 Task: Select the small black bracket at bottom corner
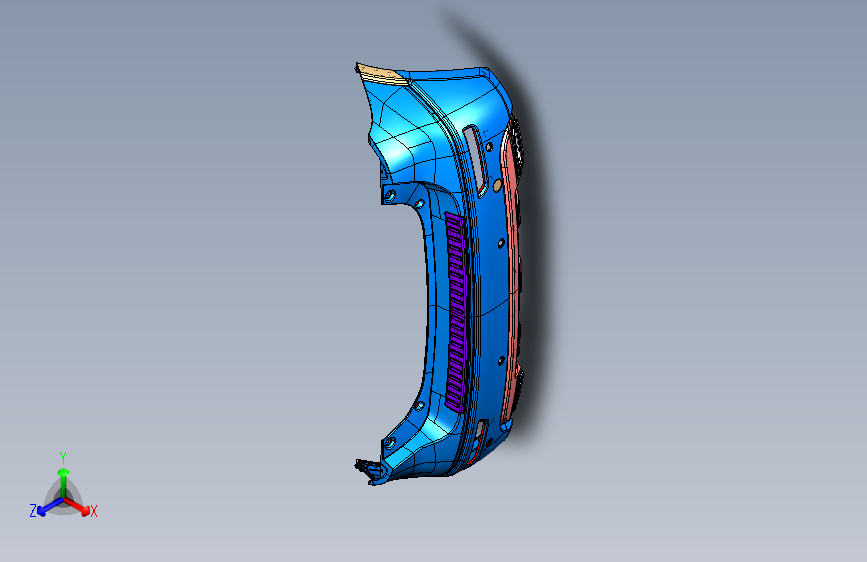click(369, 467)
